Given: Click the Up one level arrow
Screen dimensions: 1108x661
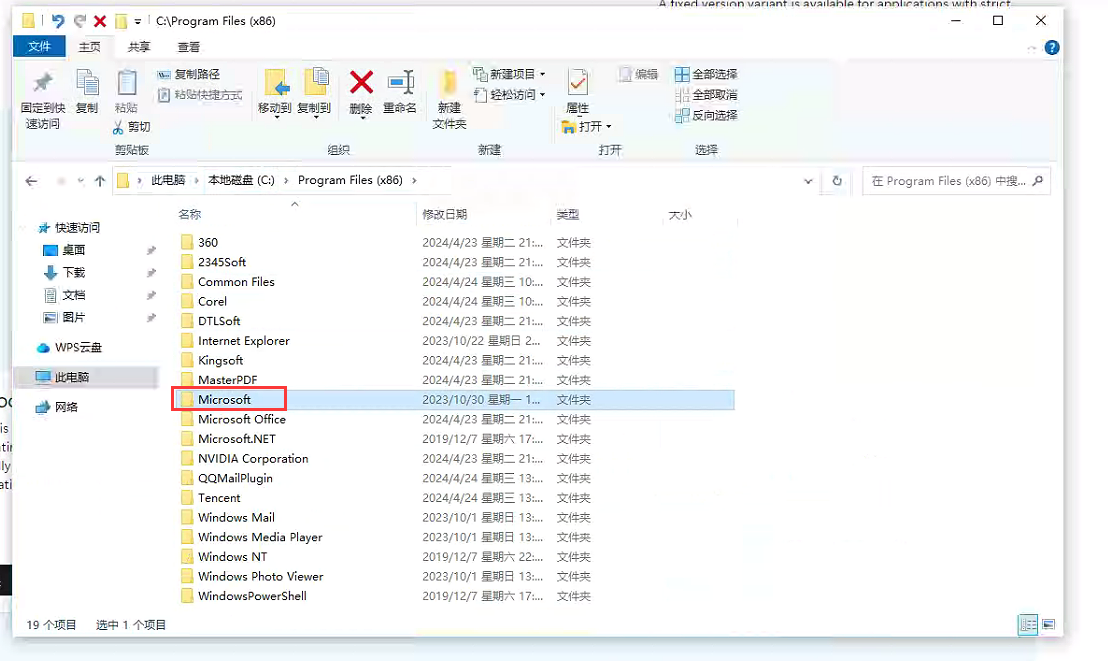Looking at the screenshot, I should click(100, 181).
